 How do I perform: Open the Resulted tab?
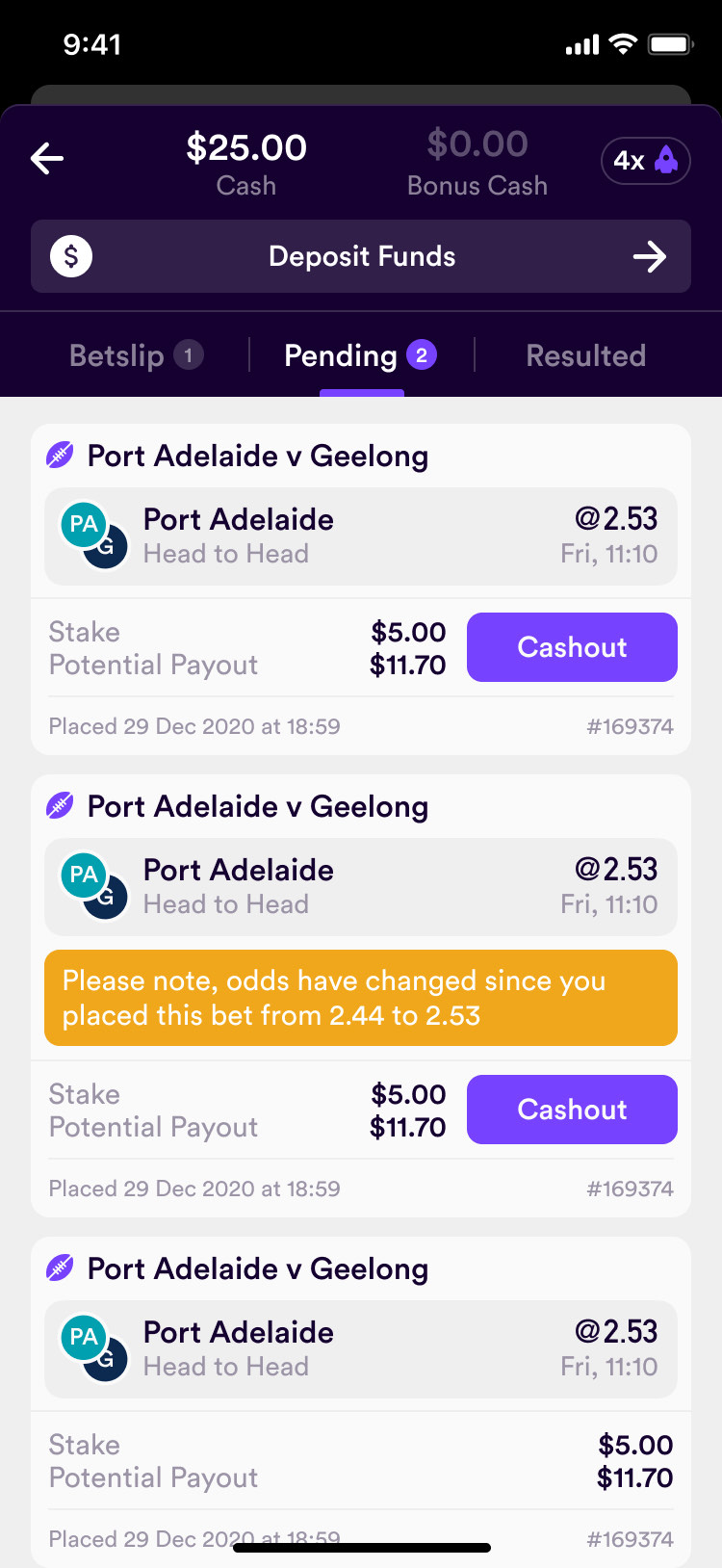coord(585,356)
